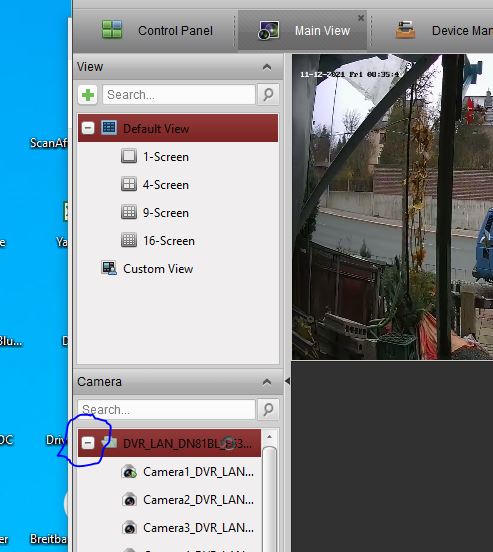Hide the left sidebar with arrow handle
The image size is (493, 552).
pos(287,381)
